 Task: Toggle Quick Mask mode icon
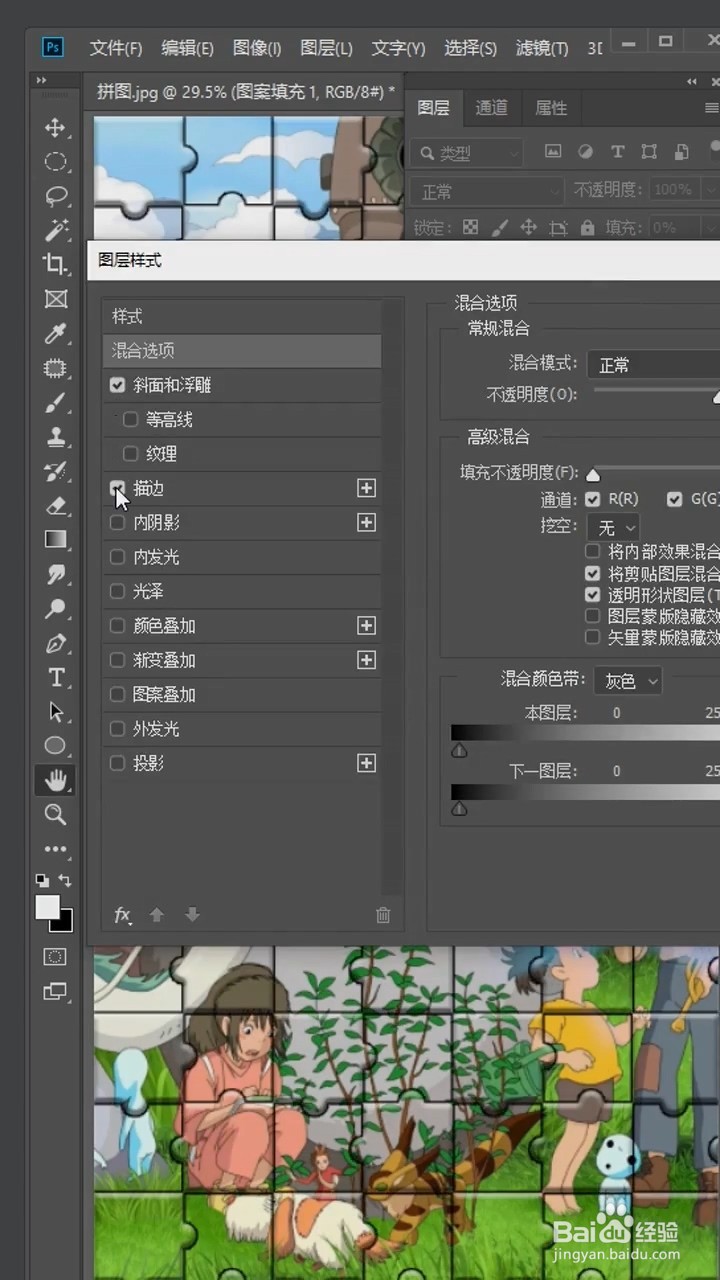coord(55,957)
